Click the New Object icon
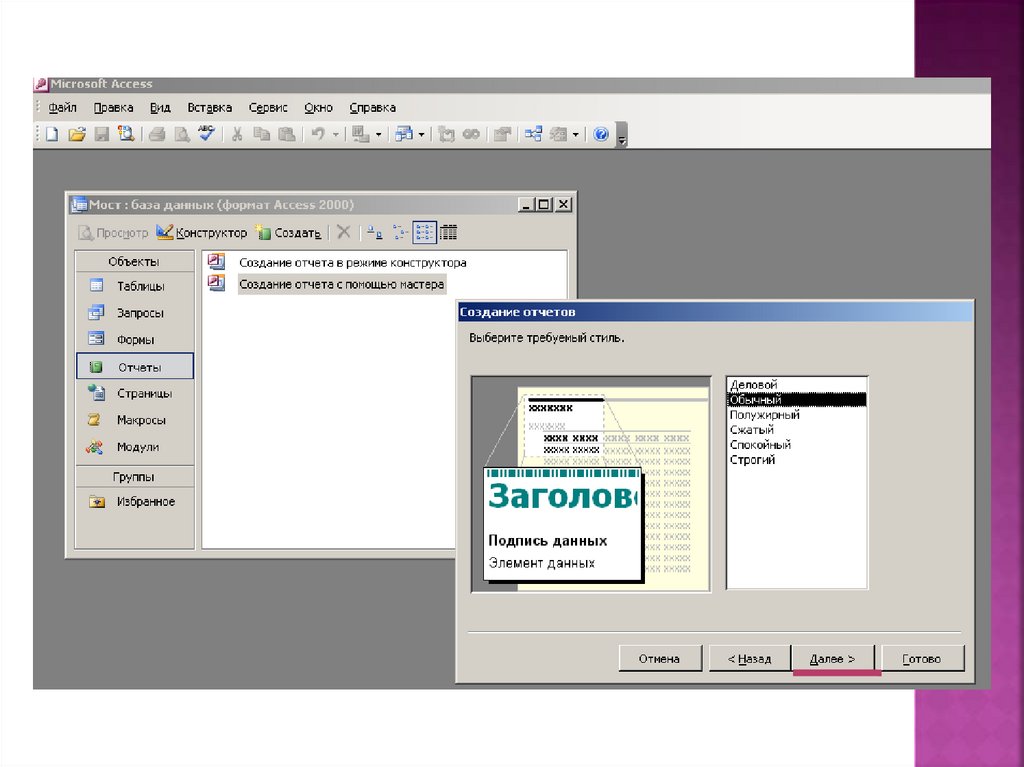The width and height of the screenshot is (1024, 767). pos(558,135)
